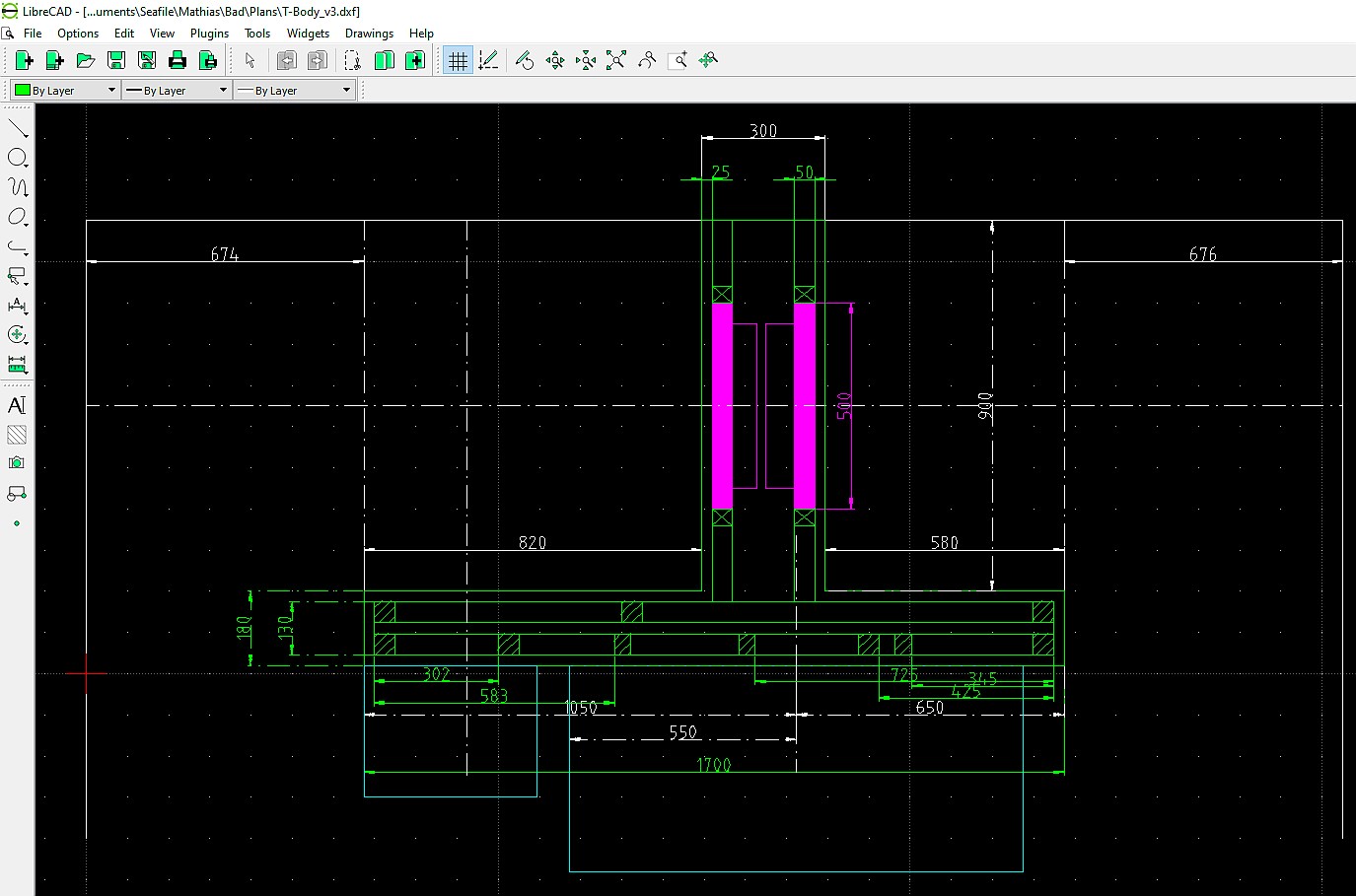Click the Save As icon

click(x=146, y=61)
